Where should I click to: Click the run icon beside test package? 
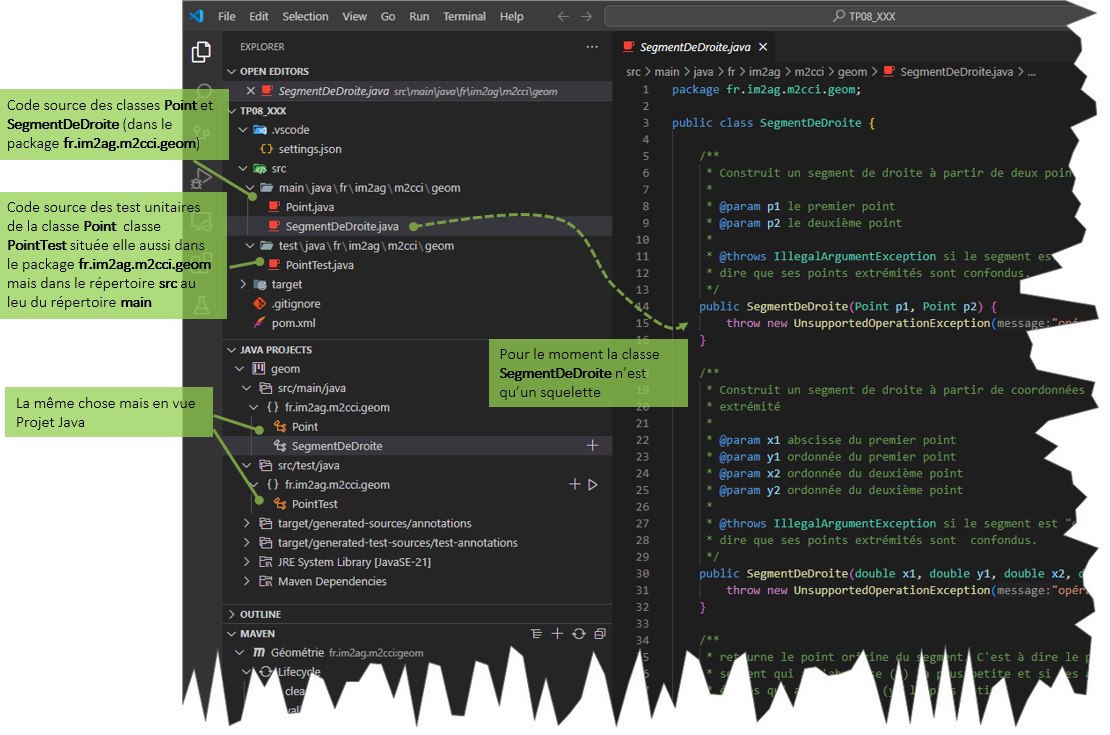coord(593,485)
